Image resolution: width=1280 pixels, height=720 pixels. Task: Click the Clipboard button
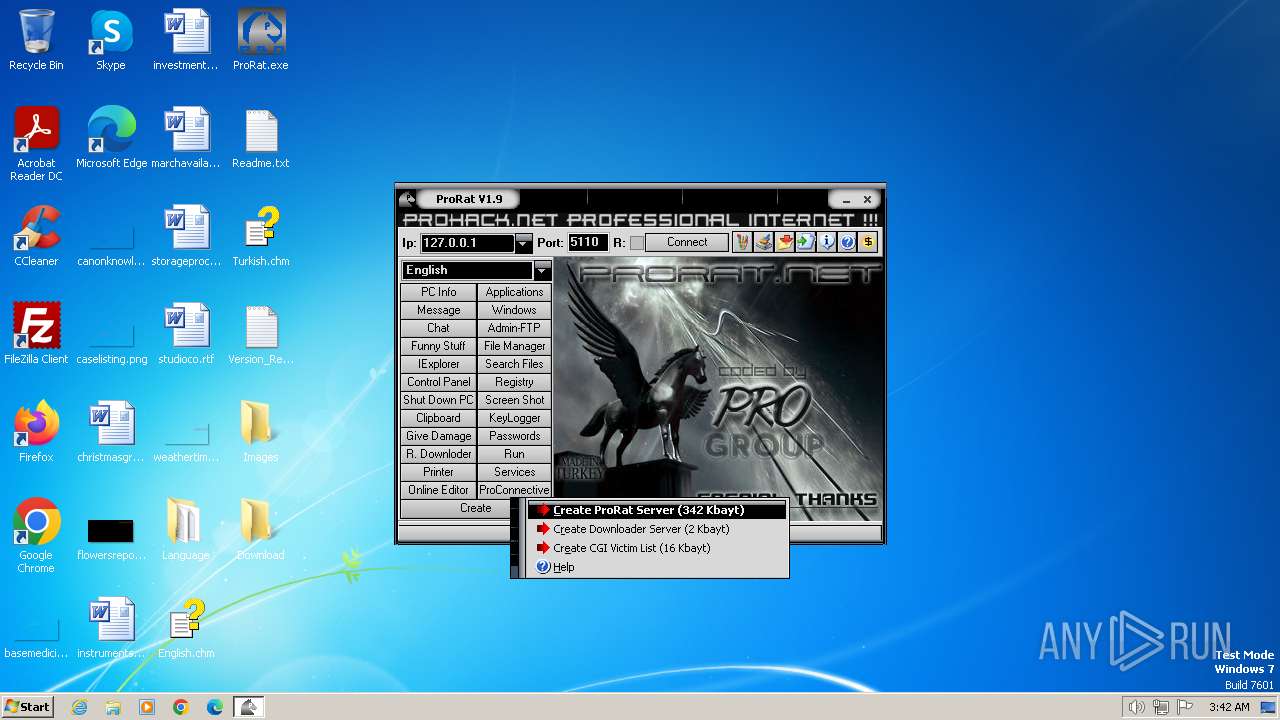click(x=438, y=418)
